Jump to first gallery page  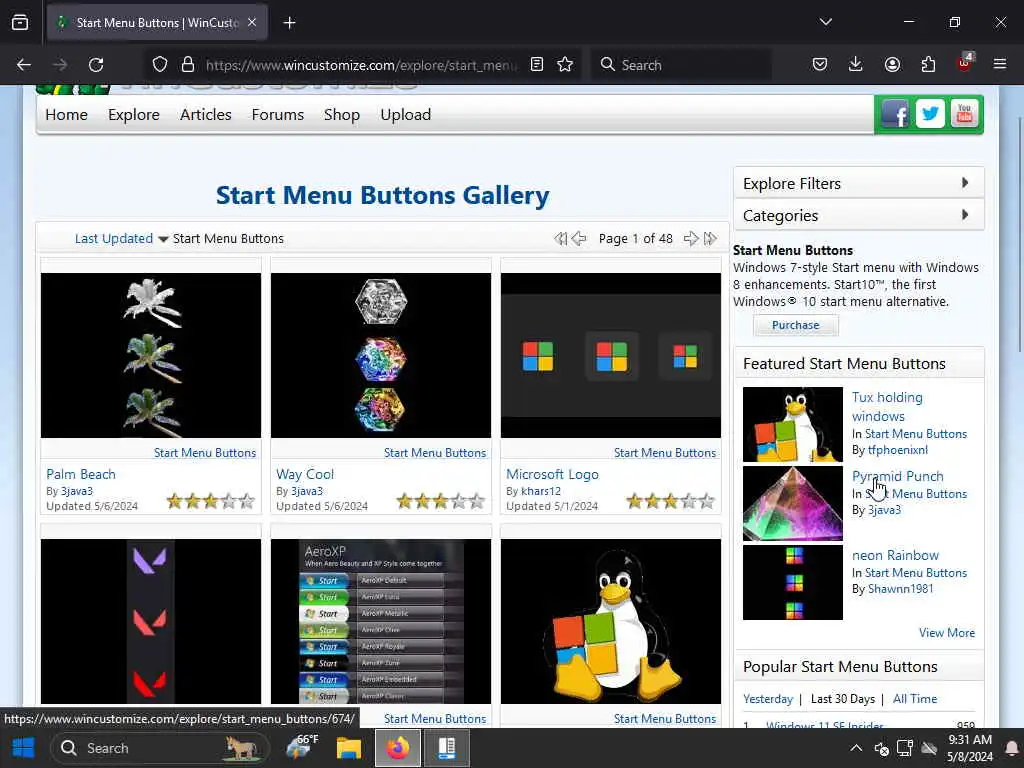click(x=560, y=239)
